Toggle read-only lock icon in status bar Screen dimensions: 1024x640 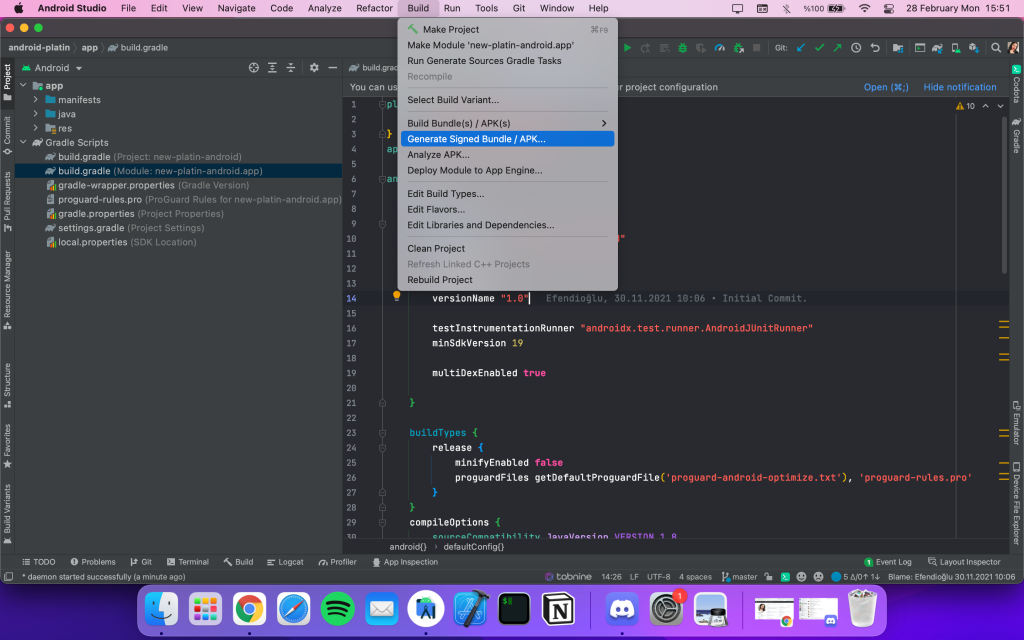(x=768, y=577)
